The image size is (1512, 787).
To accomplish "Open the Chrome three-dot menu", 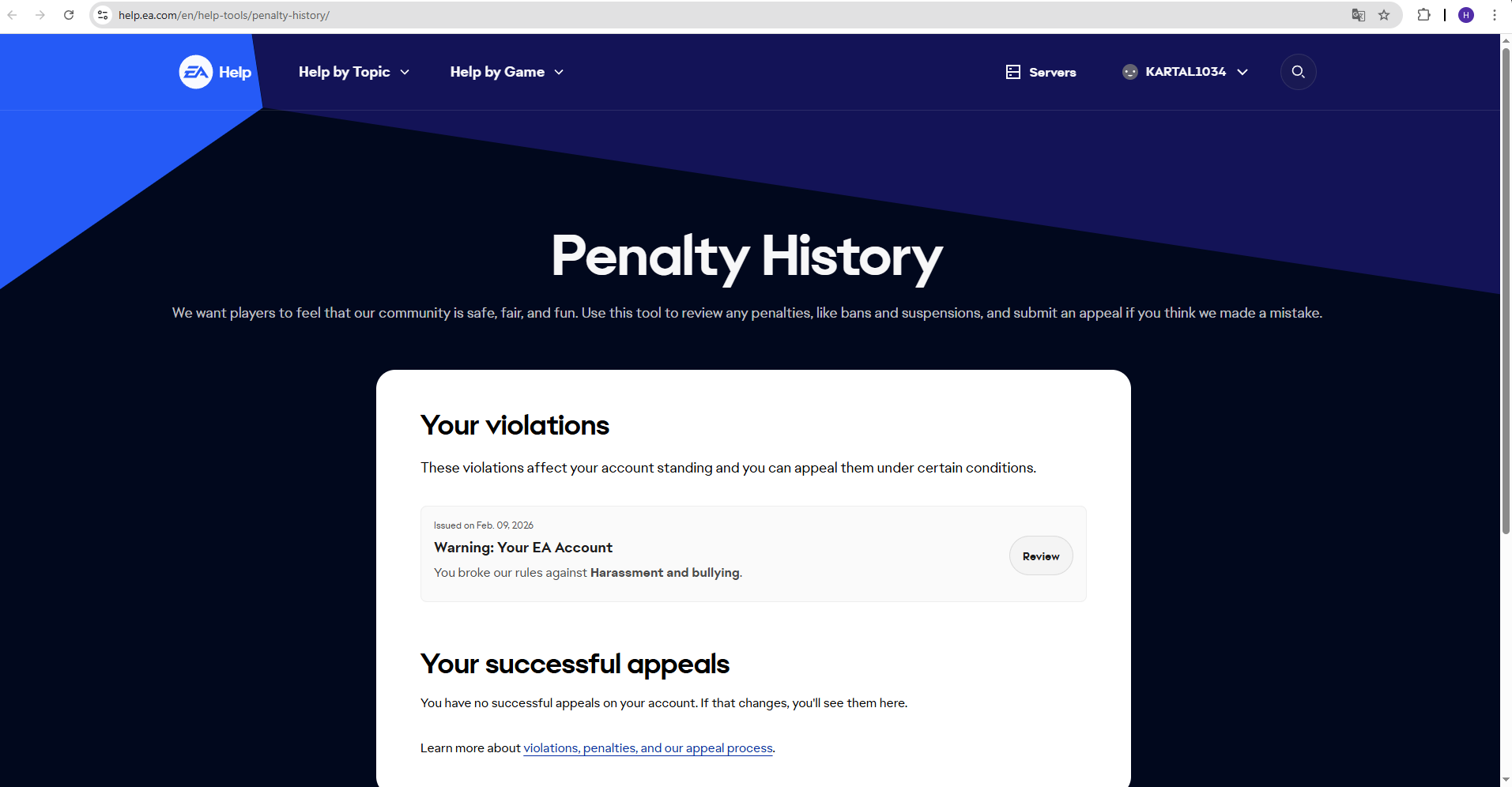I will coord(1495,15).
